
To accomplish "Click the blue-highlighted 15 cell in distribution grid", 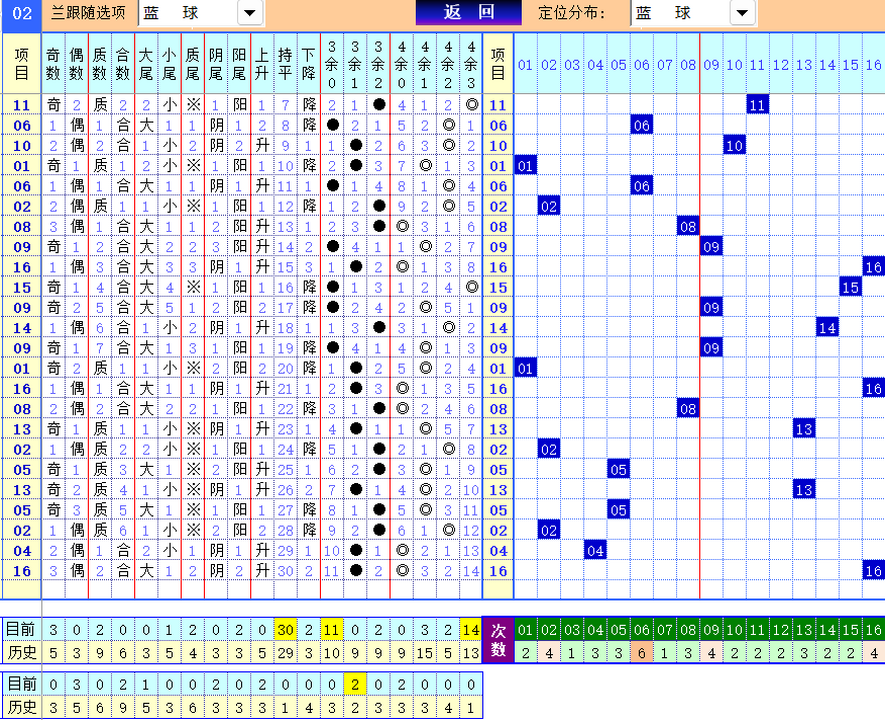I will 851,287.
